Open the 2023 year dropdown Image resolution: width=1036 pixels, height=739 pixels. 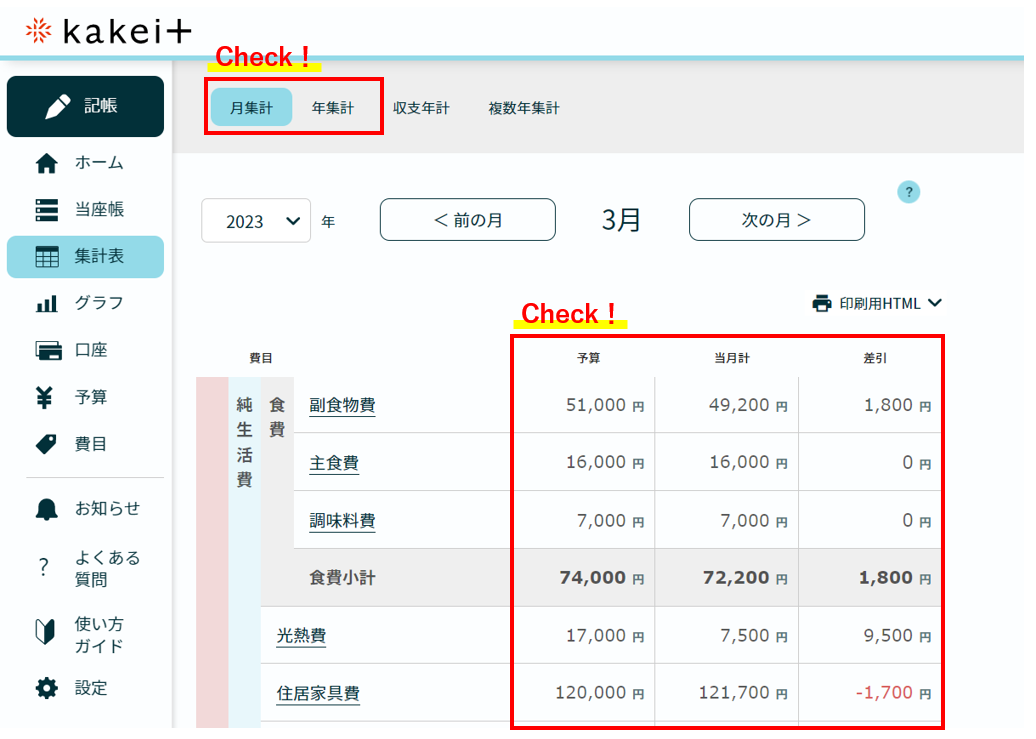256,221
